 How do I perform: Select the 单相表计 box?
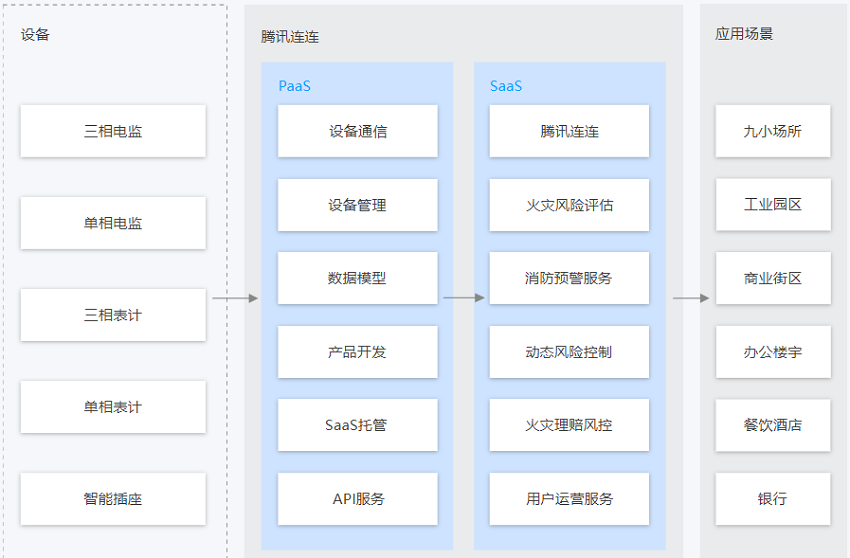pyautogui.click(x=113, y=407)
